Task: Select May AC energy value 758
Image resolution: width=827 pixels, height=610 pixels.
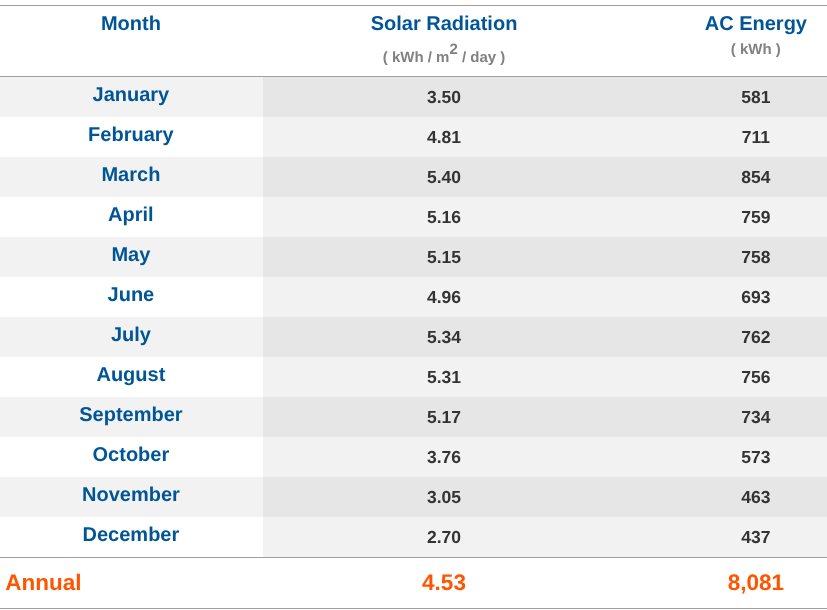Action: [x=755, y=257]
